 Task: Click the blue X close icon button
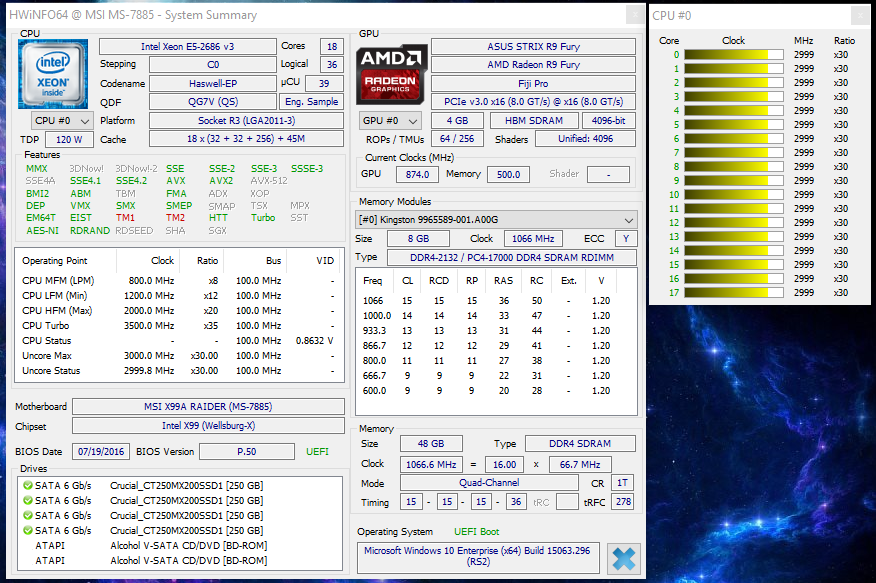click(623, 558)
